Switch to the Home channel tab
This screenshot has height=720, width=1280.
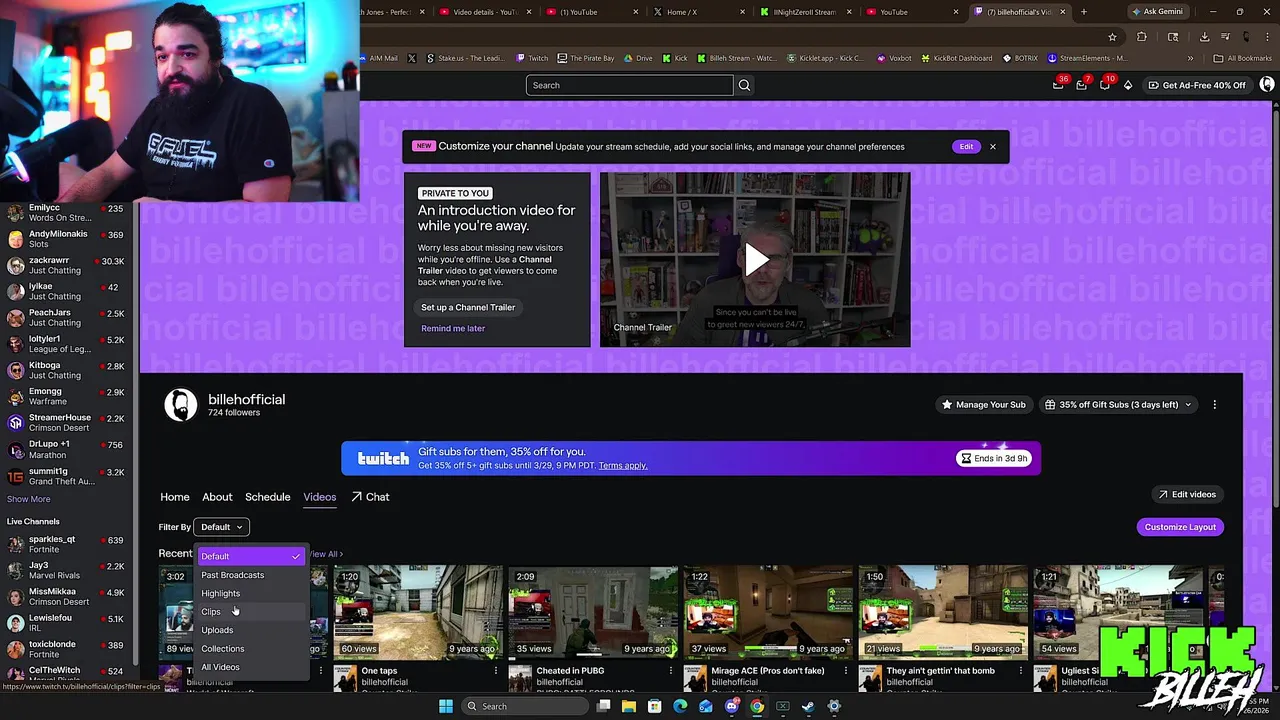pos(175,497)
